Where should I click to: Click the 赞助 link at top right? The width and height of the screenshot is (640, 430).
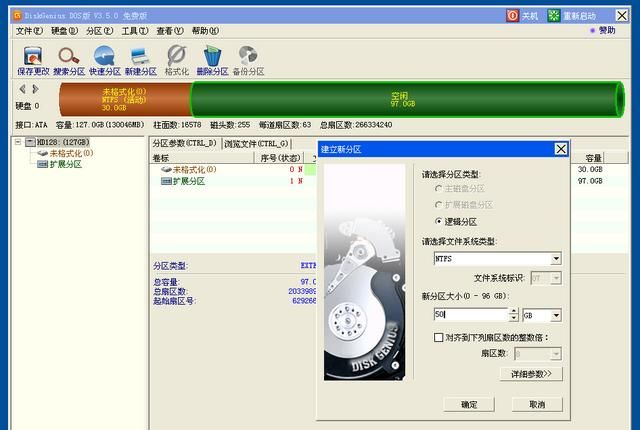[x=607, y=31]
